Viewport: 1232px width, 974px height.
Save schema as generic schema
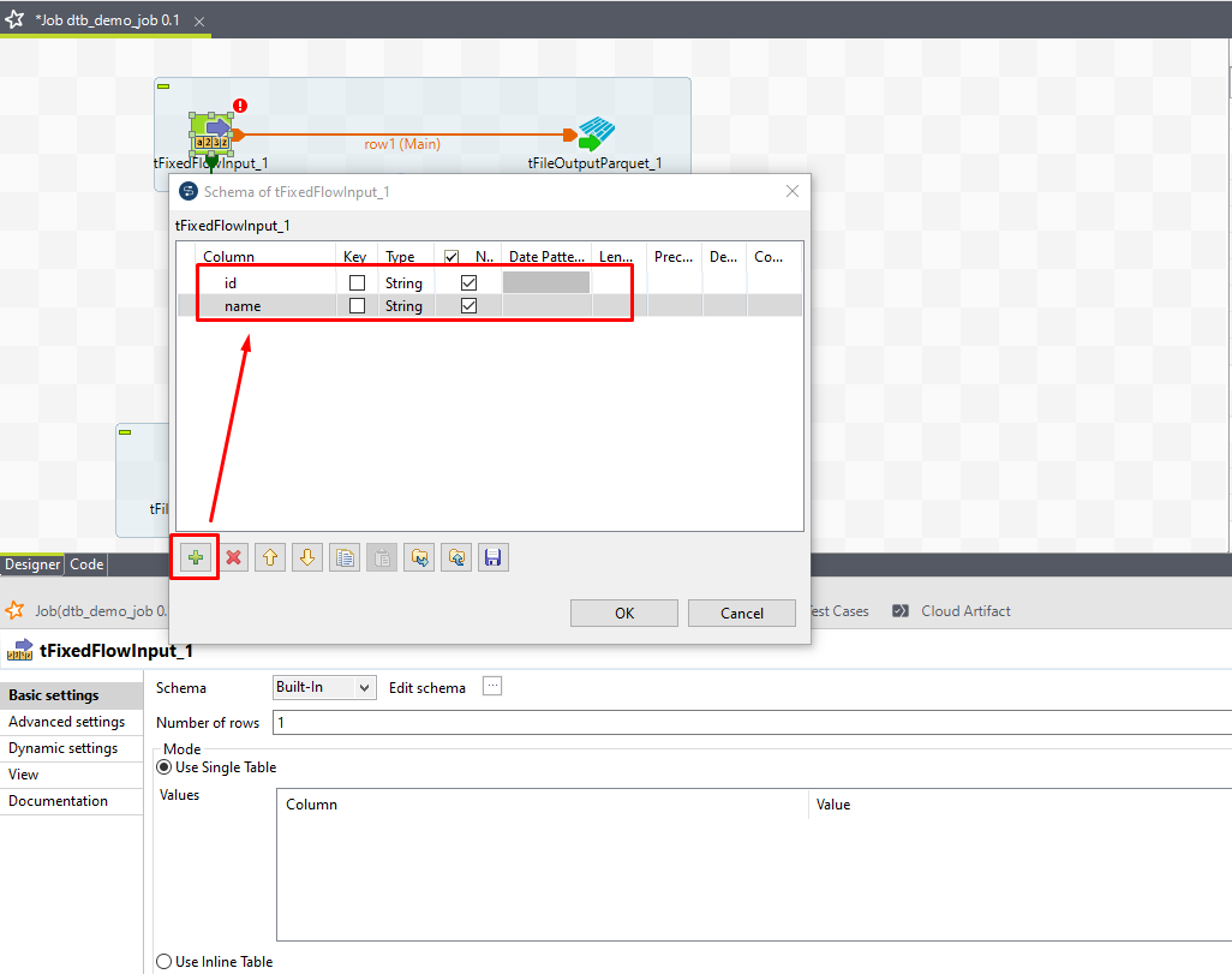492,558
